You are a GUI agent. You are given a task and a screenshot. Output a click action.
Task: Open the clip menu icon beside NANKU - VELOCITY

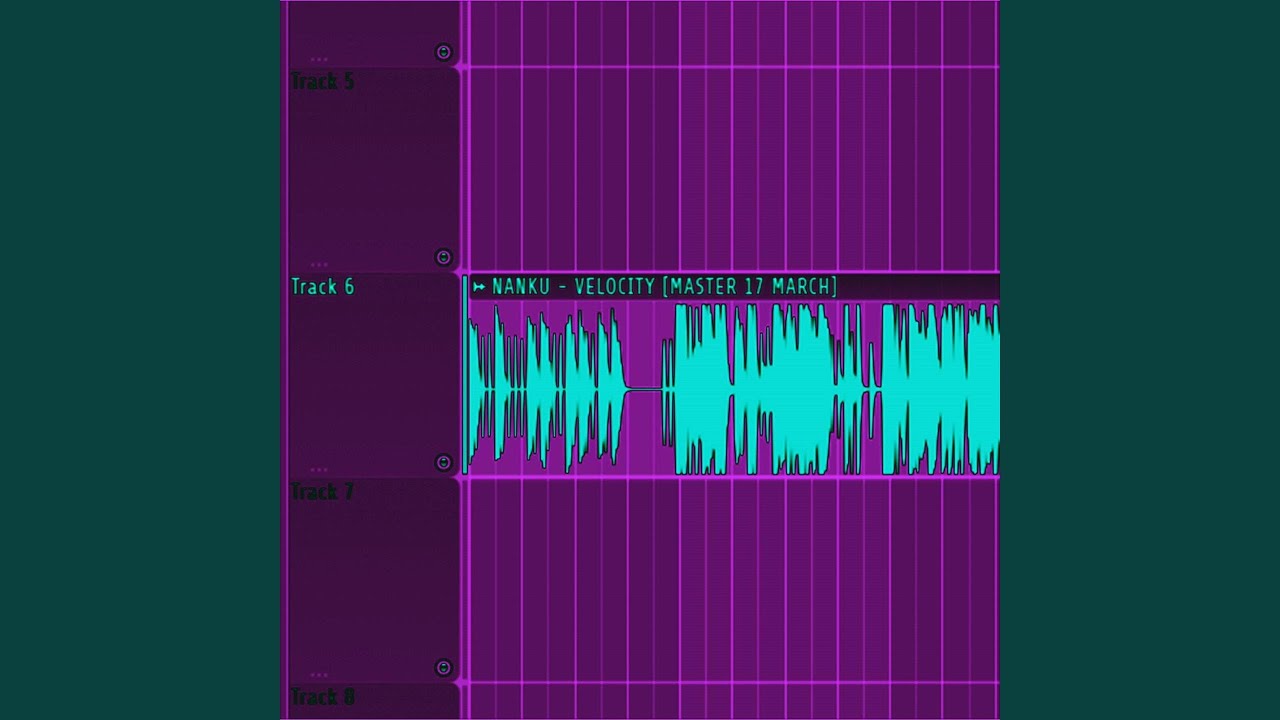coord(479,287)
